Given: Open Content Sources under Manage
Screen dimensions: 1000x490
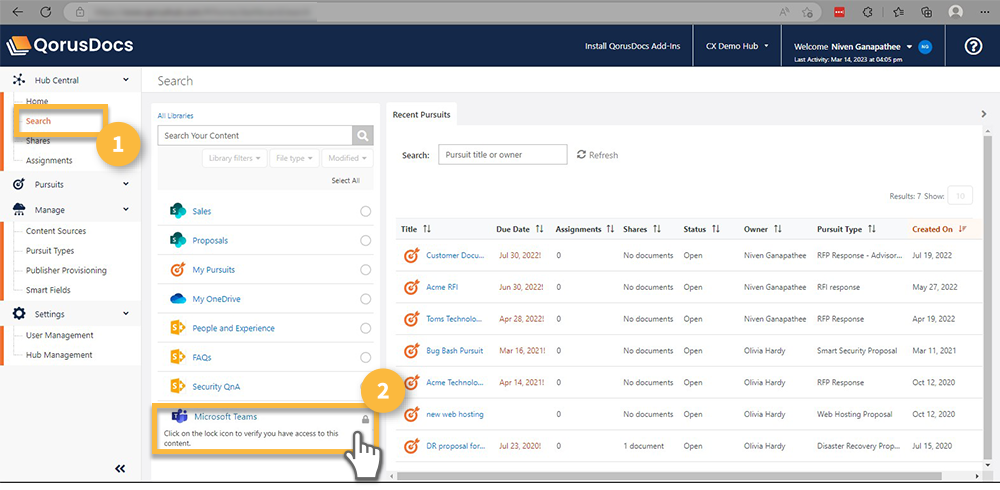Looking at the screenshot, I should (x=55, y=231).
